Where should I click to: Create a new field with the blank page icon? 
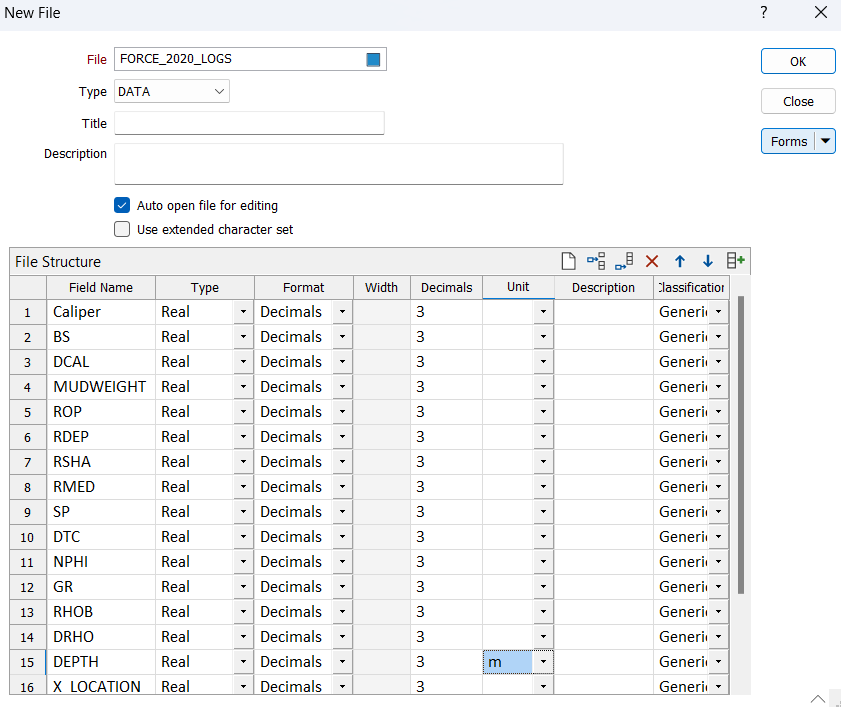point(568,261)
